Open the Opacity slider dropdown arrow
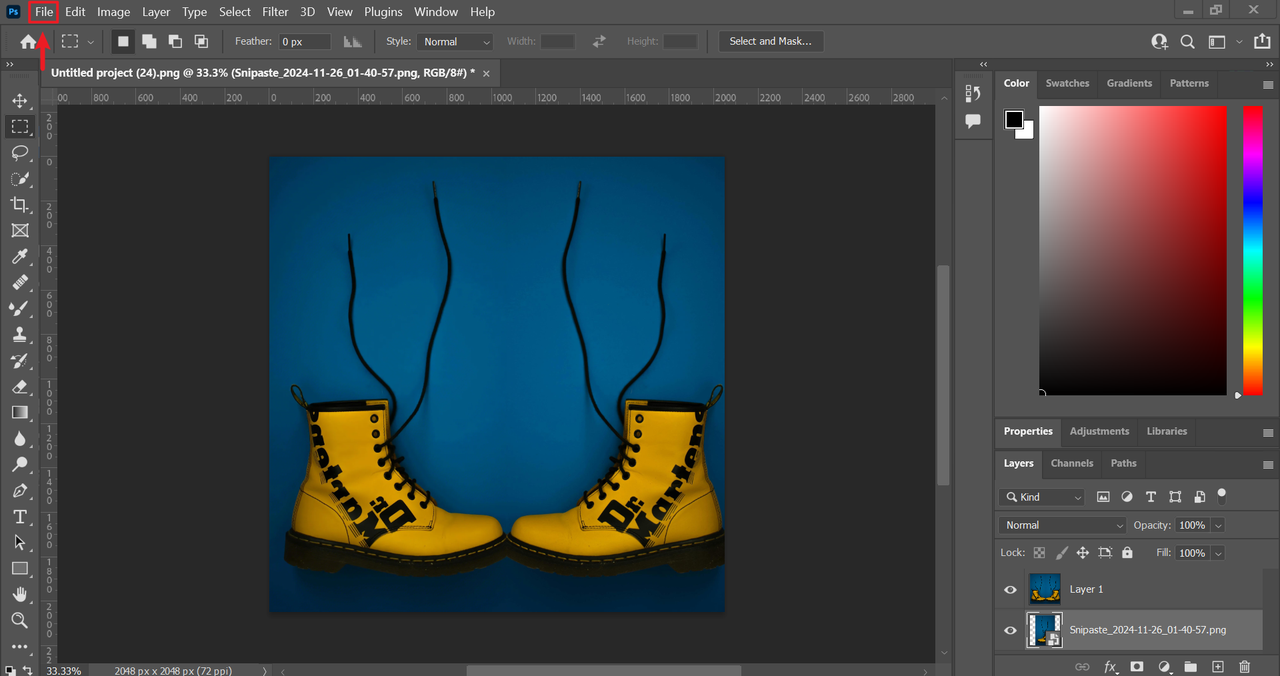 [x=1218, y=525]
